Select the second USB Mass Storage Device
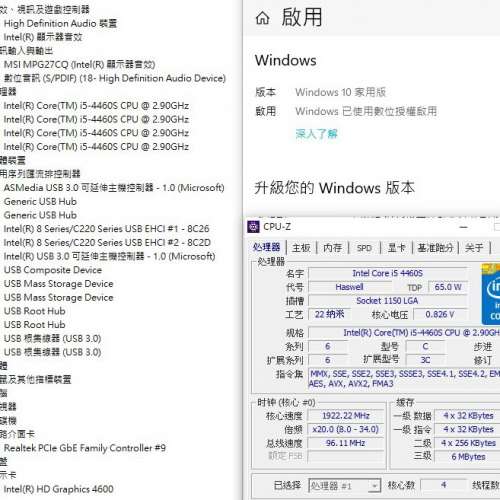The image size is (500, 500). tap(59, 297)
